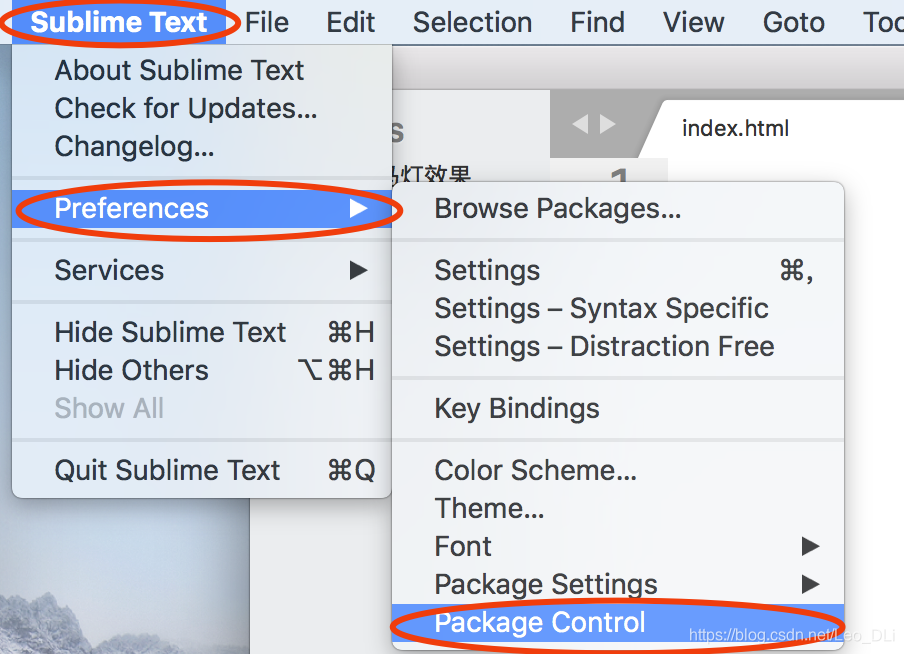Open the Goto menu
Screen dimensions: 904x654
click(x=793, y=22)
